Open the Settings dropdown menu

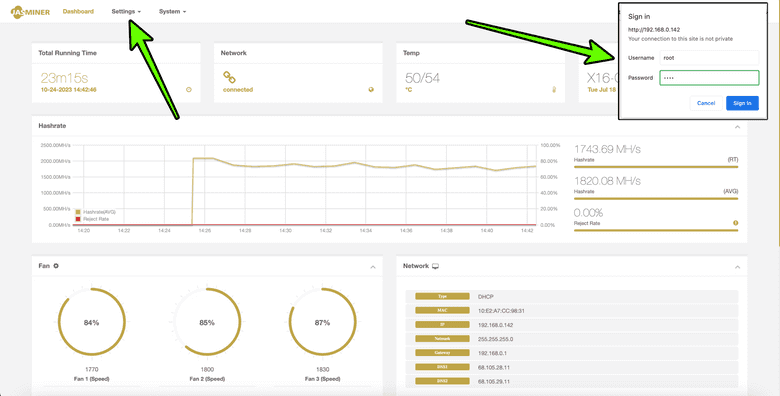(126, 11)
